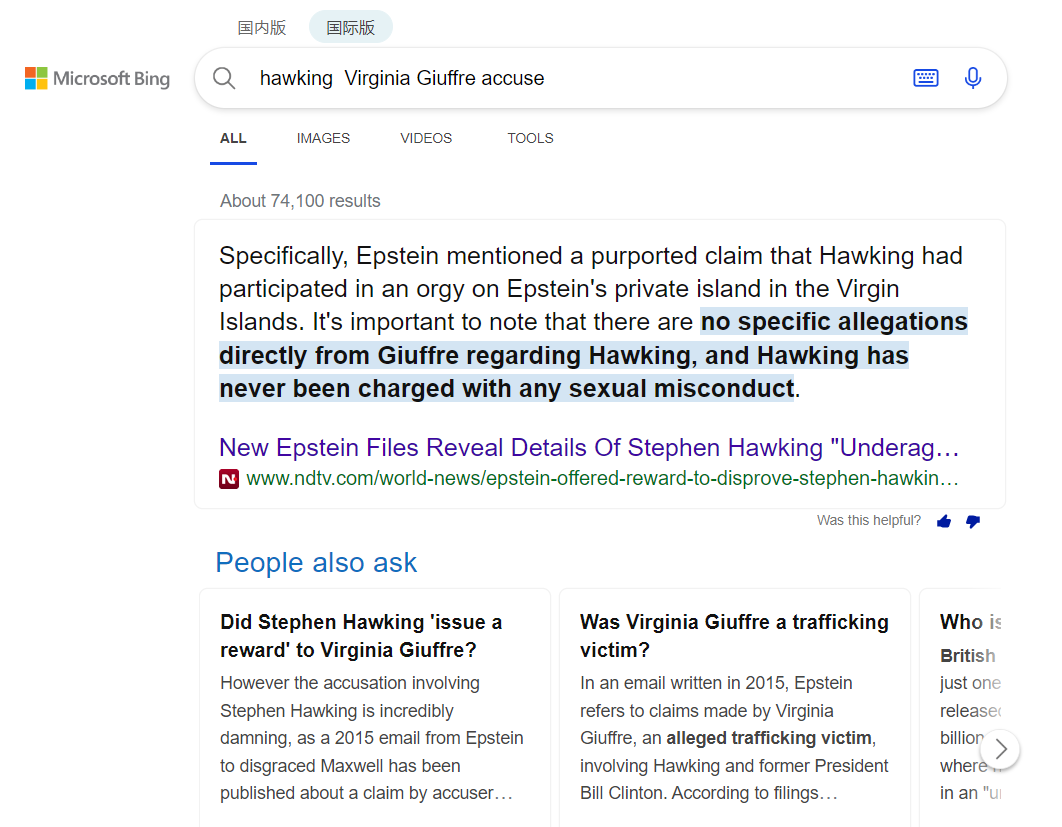This screenshot has width=1062, height=827.
Task: Open the ndtv.com green URL link
Action: coord(602,479)
